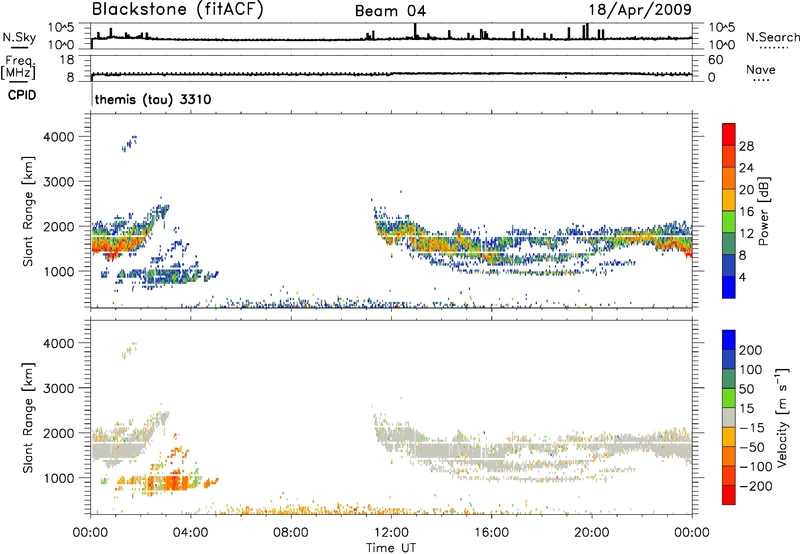This screenshot has height=554, width=800.
Task: Click the Power [dB] colorbar title
Action: click(763, 211)
